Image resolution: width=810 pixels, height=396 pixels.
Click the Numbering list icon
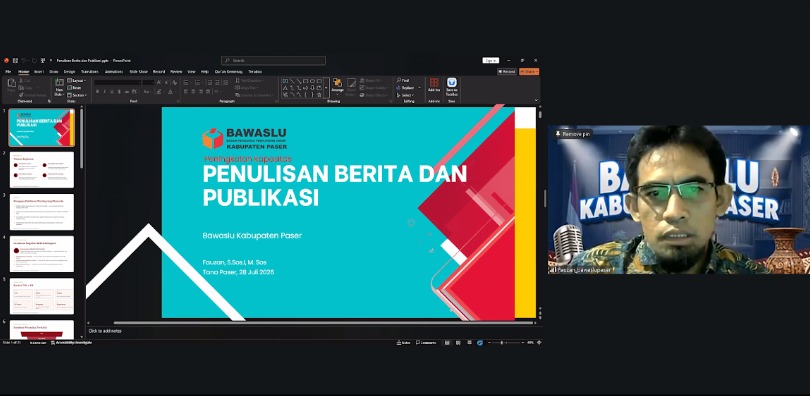pos(197,82)
